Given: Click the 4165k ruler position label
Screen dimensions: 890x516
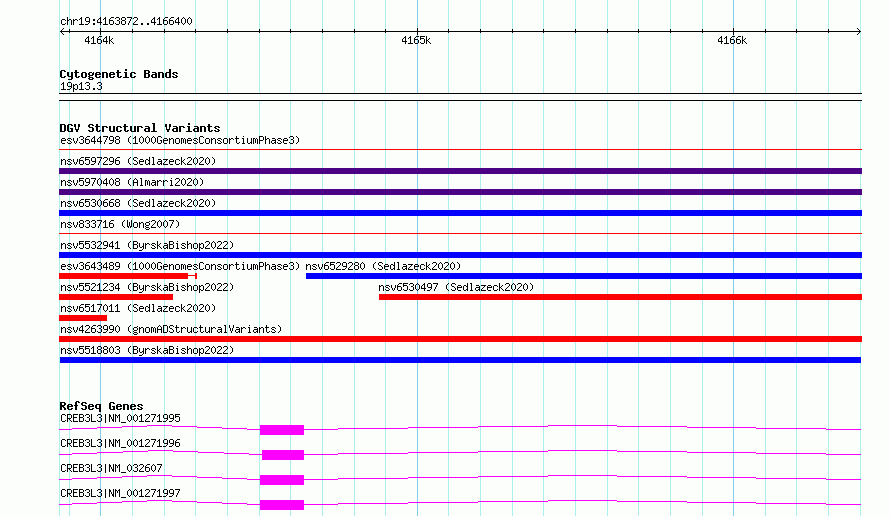Looking at the screenshot, I should pyautogui.click(x=416, y=40).
